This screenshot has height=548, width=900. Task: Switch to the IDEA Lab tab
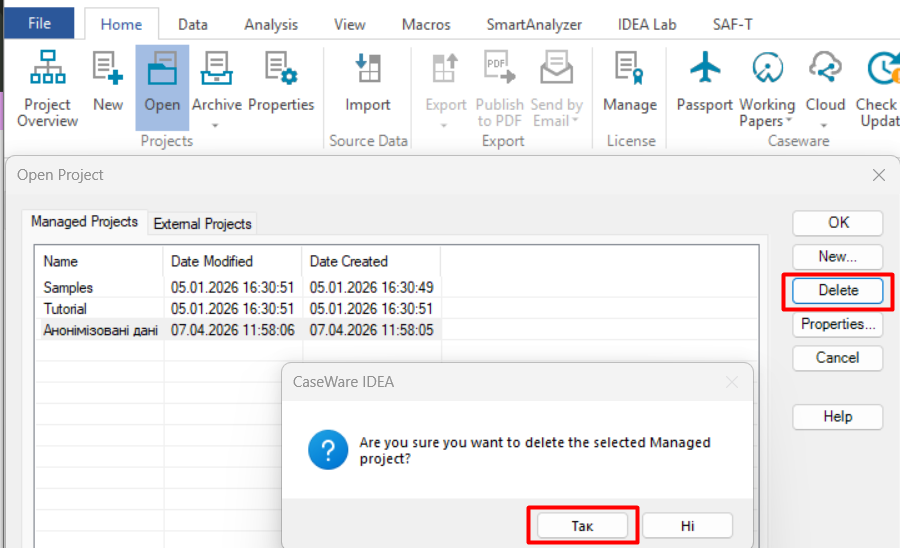(x=647, y=24)
